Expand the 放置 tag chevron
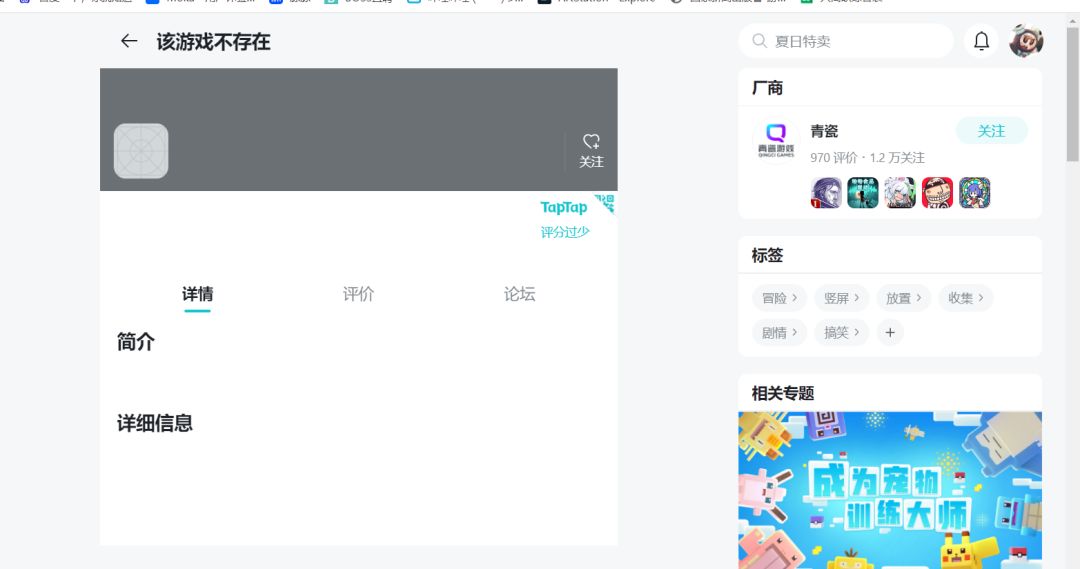The width and height of the screenshot is (1080, 569). (x=918, y=298)
